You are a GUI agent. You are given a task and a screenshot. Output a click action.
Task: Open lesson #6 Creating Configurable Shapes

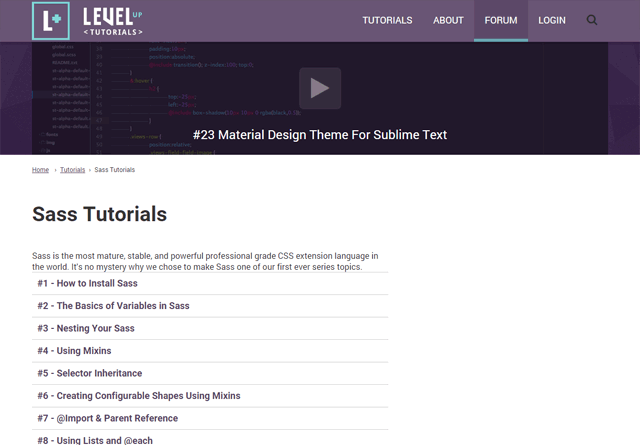[139, 396]
